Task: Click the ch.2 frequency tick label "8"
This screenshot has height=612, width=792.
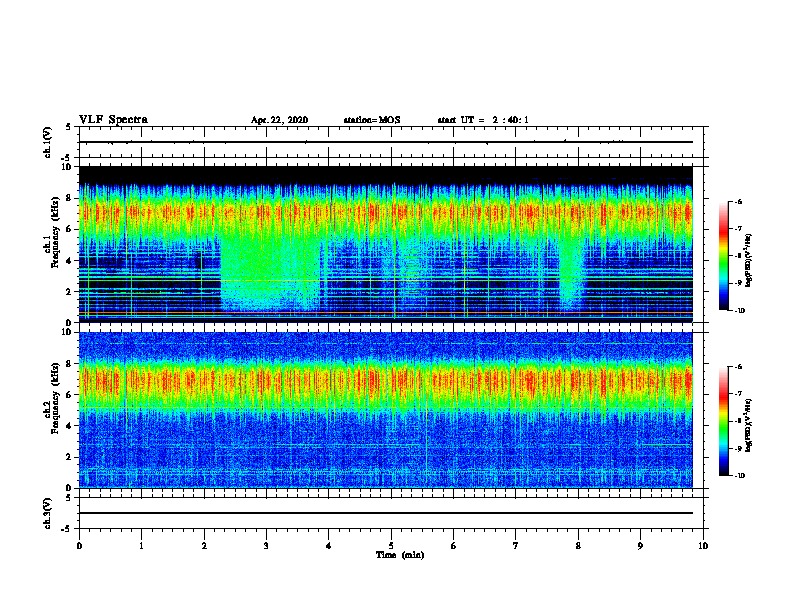Action: click(x=69, y=364)
